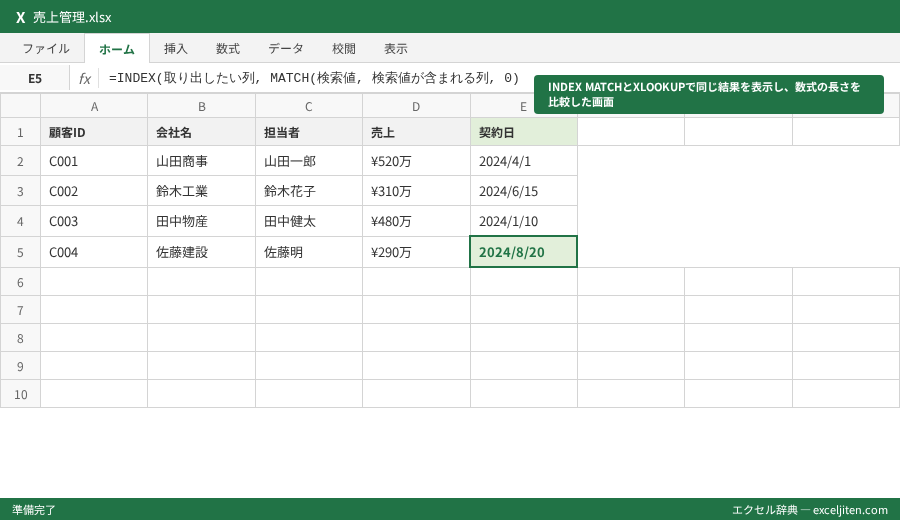Select cell containing 山田一郎
Viewport: 900px width, 520px height.
309,161
